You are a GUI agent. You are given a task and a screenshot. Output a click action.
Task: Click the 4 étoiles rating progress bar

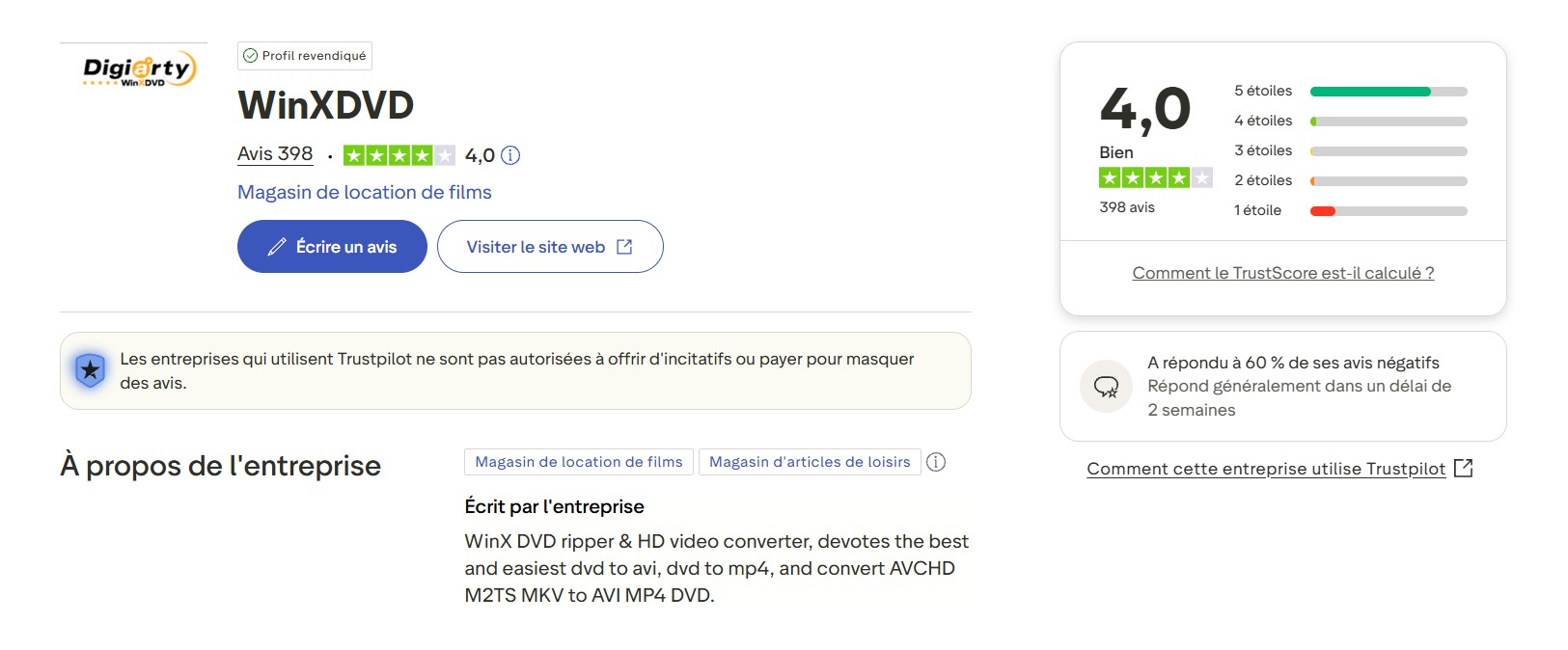click(1388, 121)
